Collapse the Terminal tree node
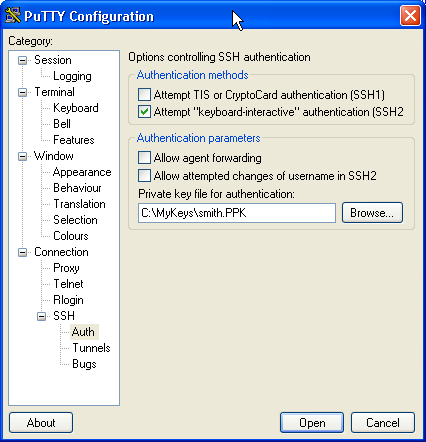Viewport: 426px width, 442px height. [22, 92]
